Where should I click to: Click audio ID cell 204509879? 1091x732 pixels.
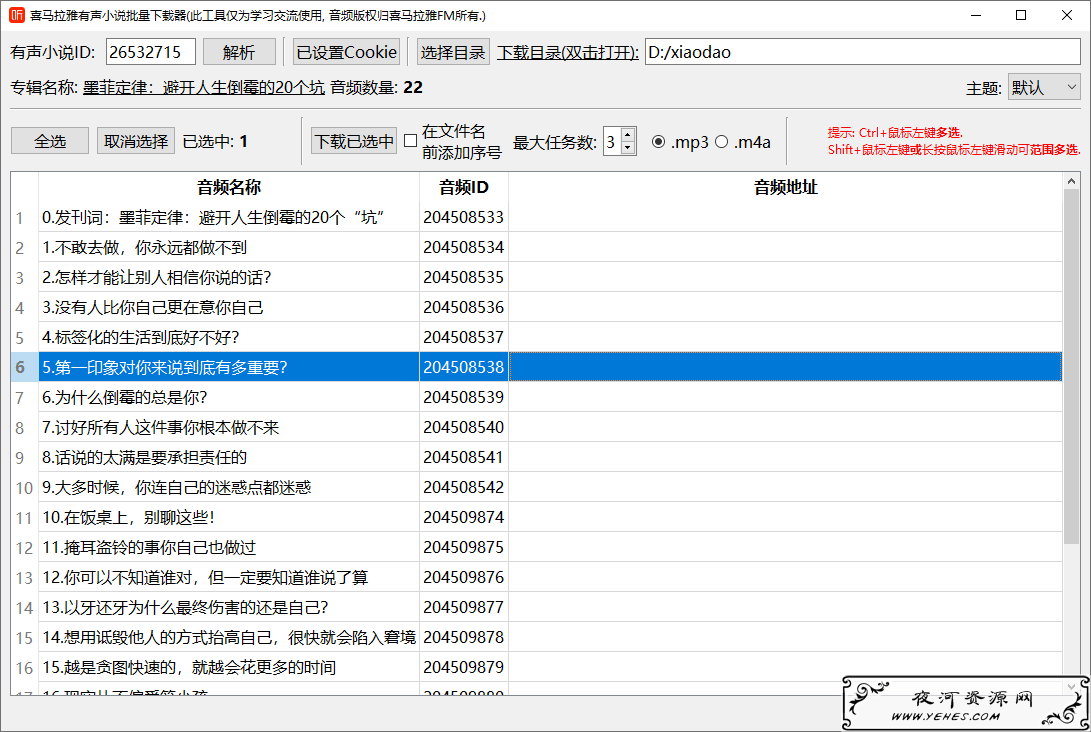coord(464,667)
